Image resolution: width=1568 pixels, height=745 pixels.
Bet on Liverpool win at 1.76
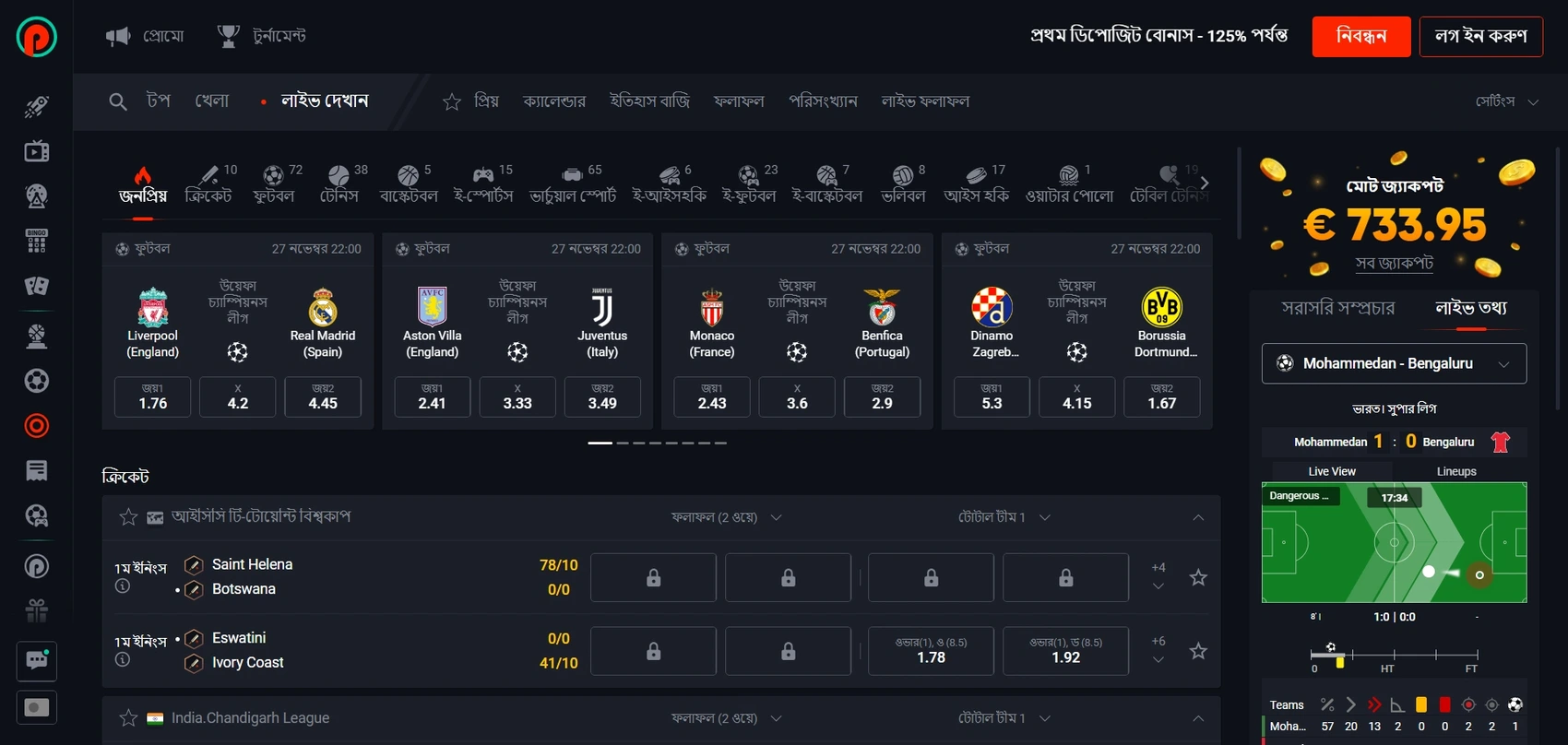point(152,397)
